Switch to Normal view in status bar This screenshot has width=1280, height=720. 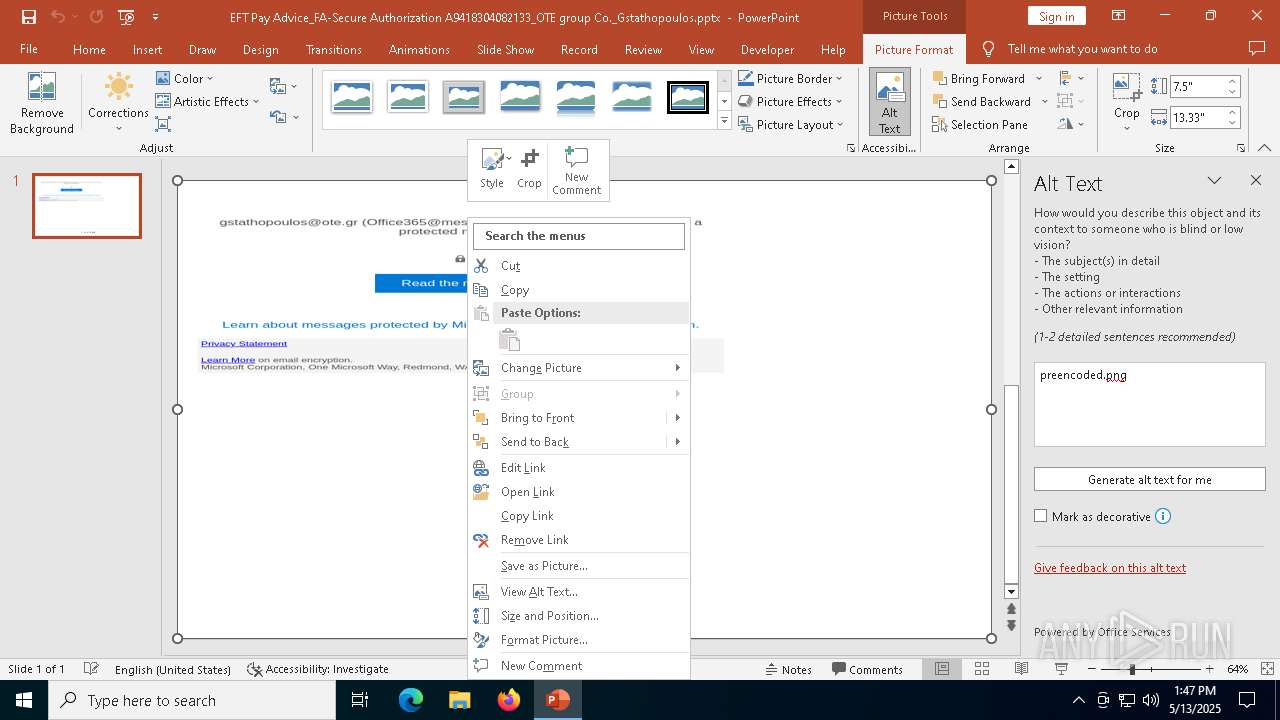(x=942, y=669)
